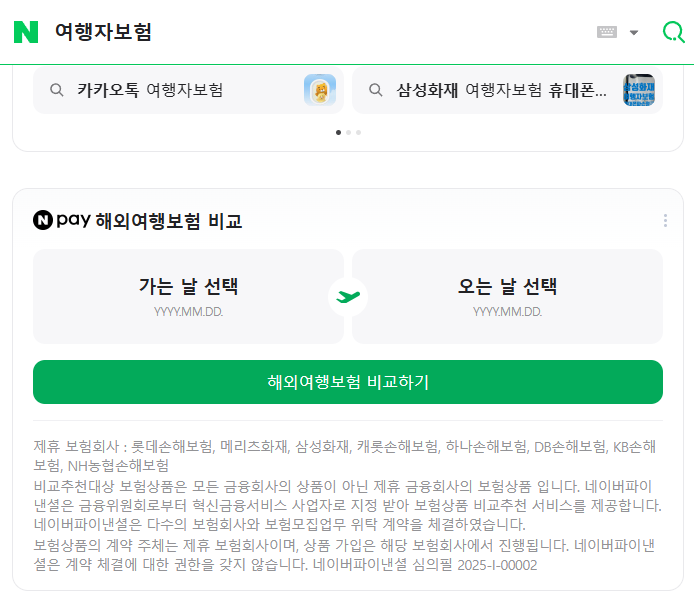This screenshot has width=694, height=616.
Task: Click magnifier icon beside 삼성화재 여행자보험
Action: pos(375,90)
